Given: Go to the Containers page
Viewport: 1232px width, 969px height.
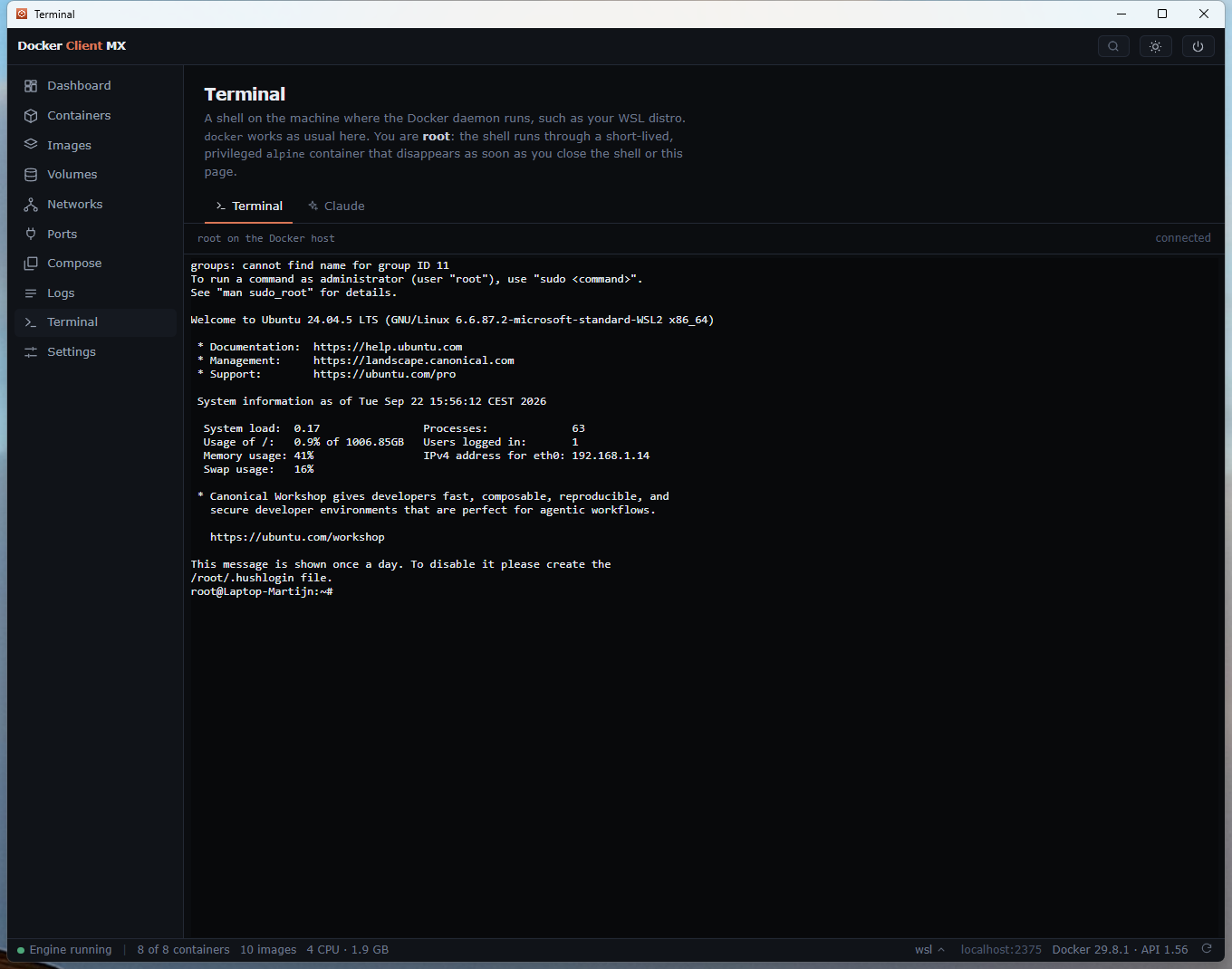Looking at the screenshot, I should [x=95, y=116].
